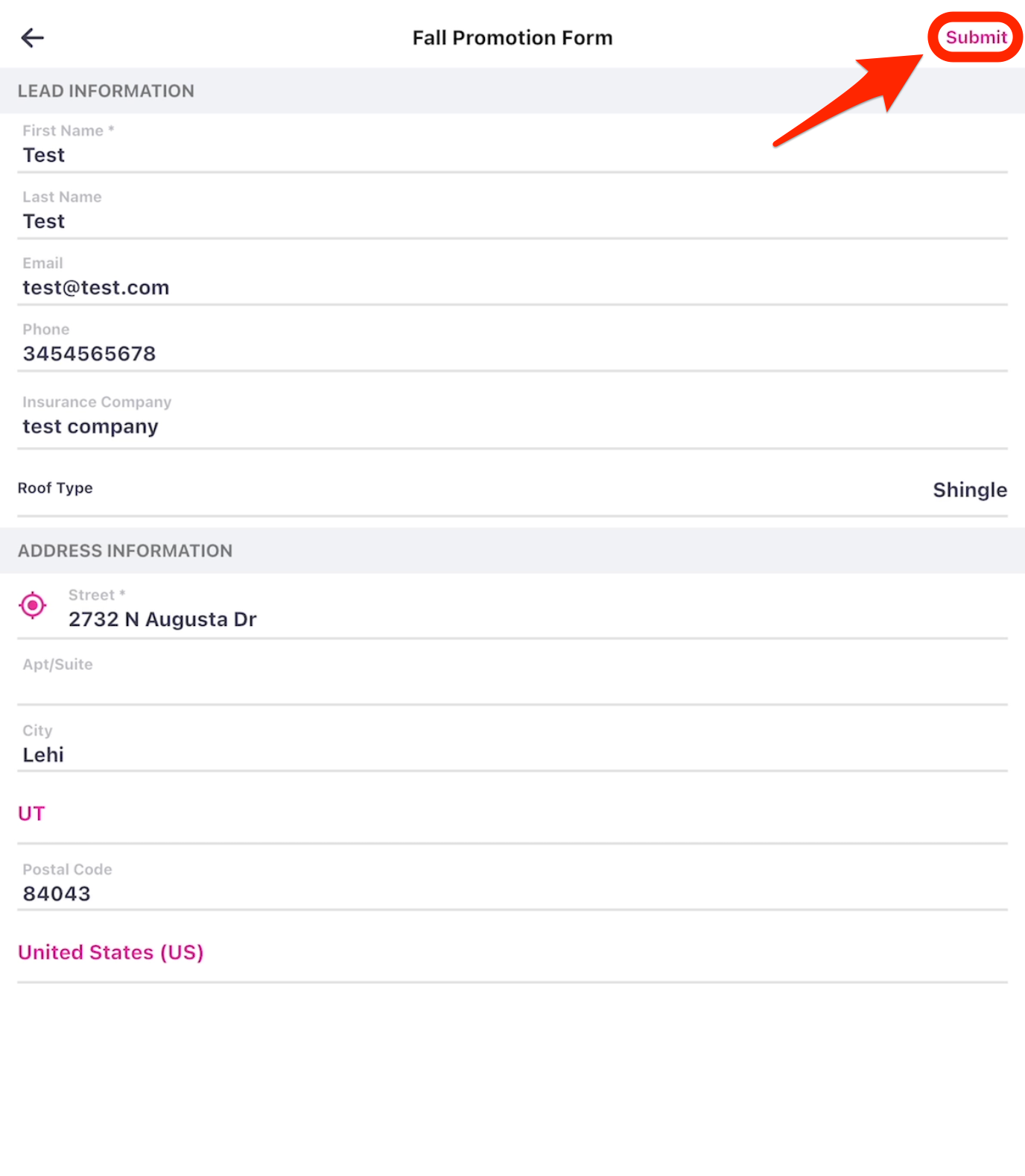Submit the Fall Promotion Form
1025x1176 pixels.
(x=976, y=37)
